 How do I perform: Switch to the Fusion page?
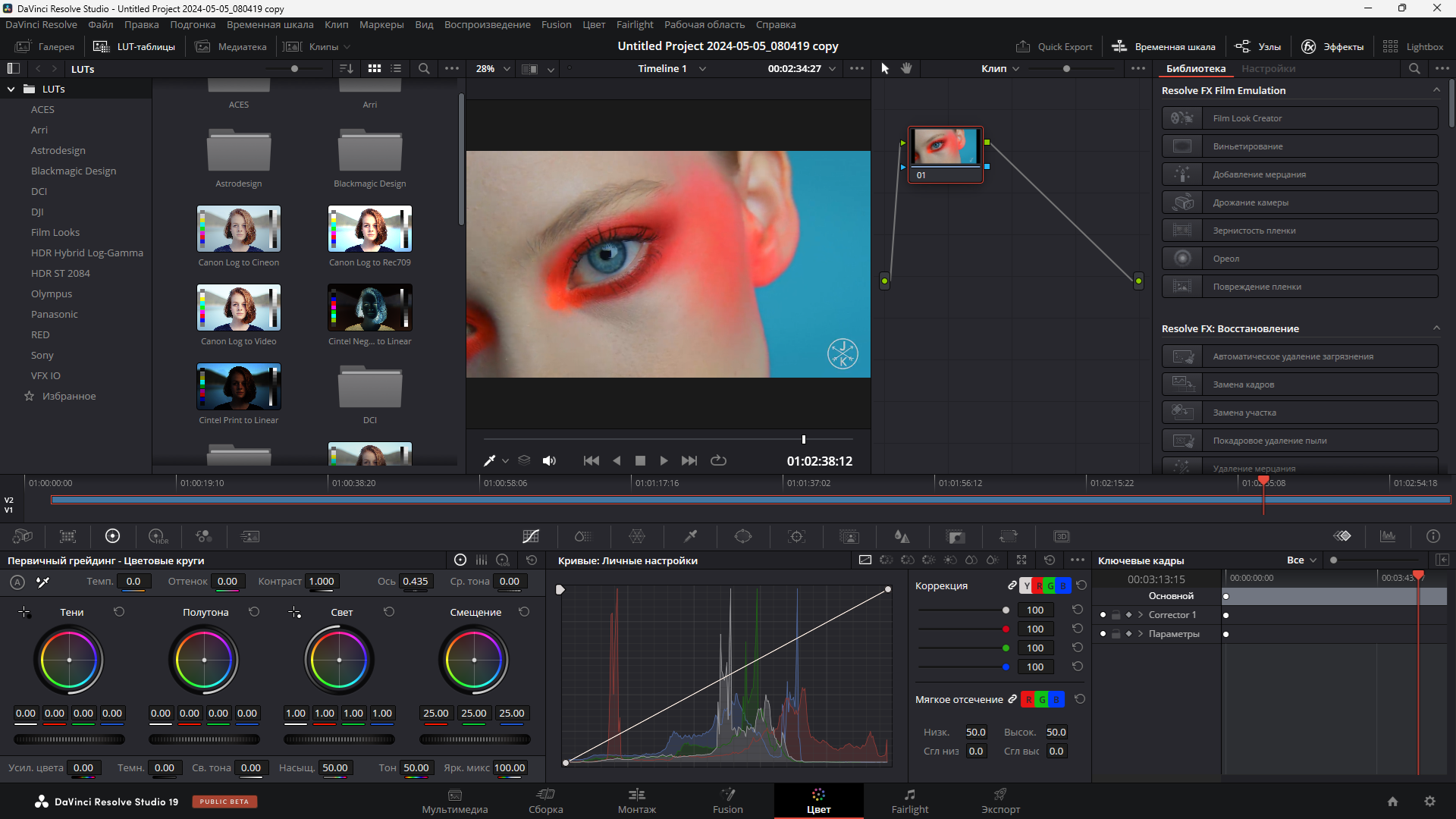[727, 801]
